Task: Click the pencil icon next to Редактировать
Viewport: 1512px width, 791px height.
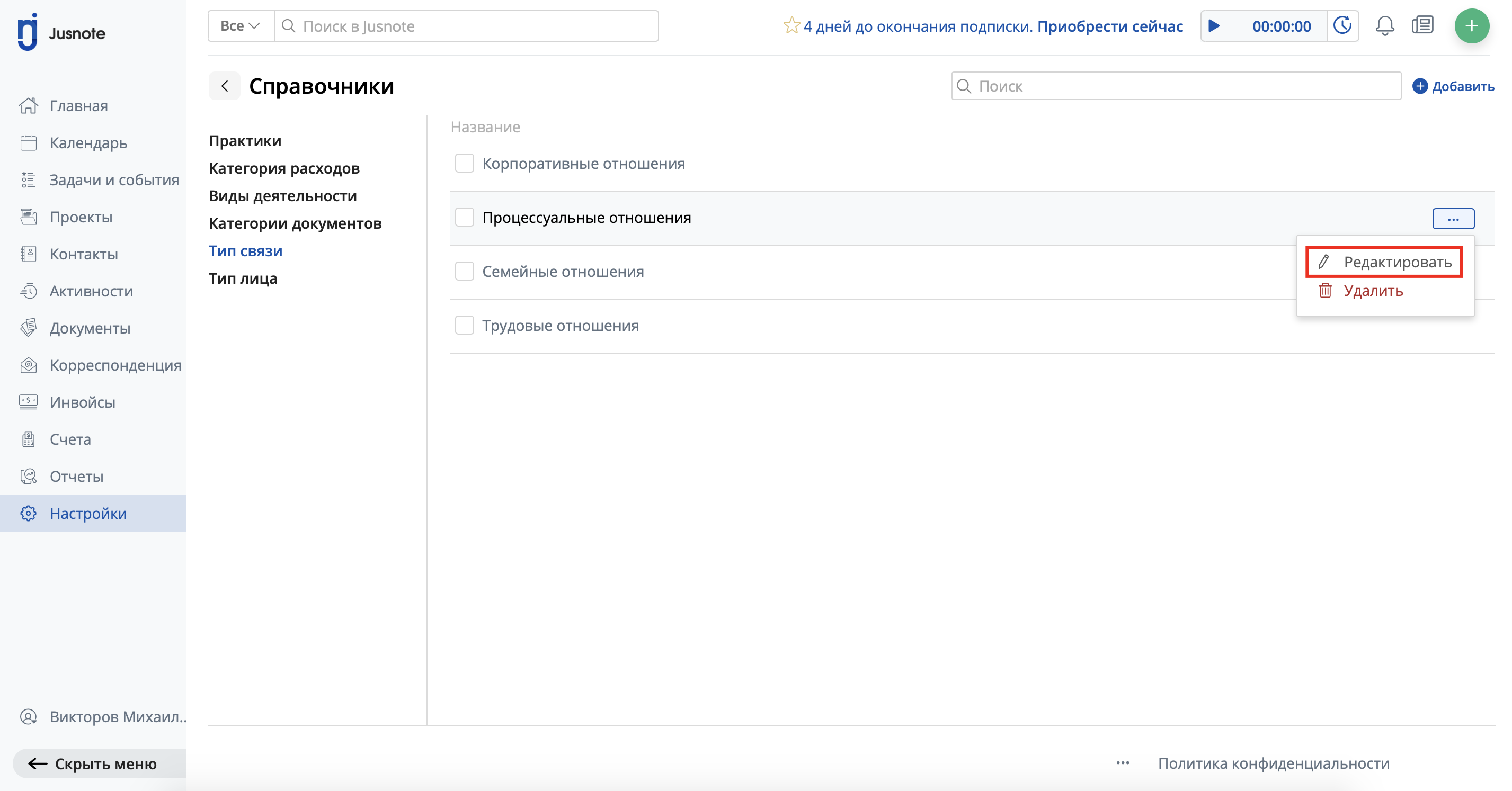Action: click(x=1323, y=262)
